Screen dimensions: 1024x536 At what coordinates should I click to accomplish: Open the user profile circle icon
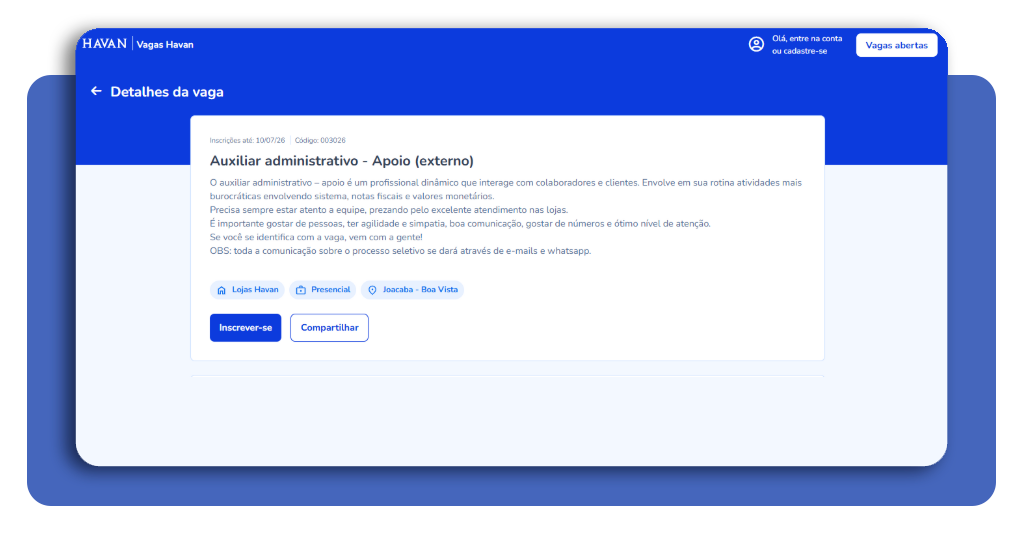pos(756,44)
